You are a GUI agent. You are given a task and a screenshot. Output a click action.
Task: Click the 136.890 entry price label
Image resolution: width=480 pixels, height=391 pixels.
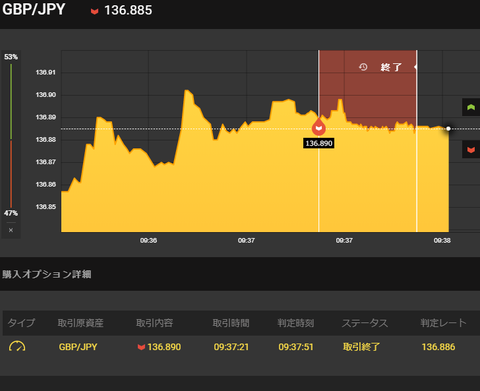319,143
